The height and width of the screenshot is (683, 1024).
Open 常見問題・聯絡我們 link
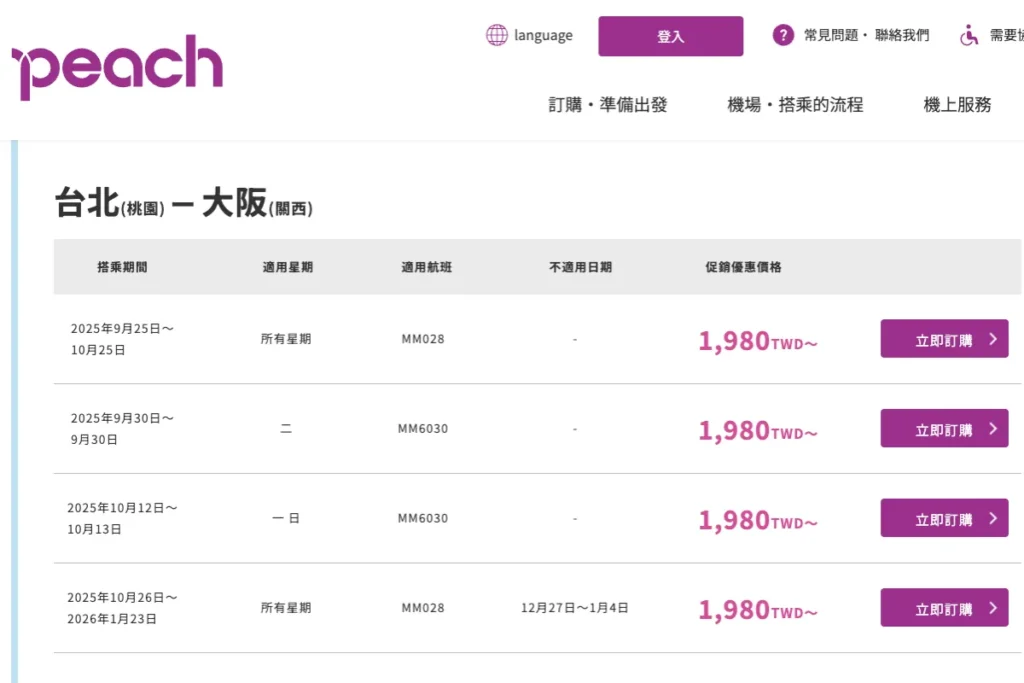[866, 35]
